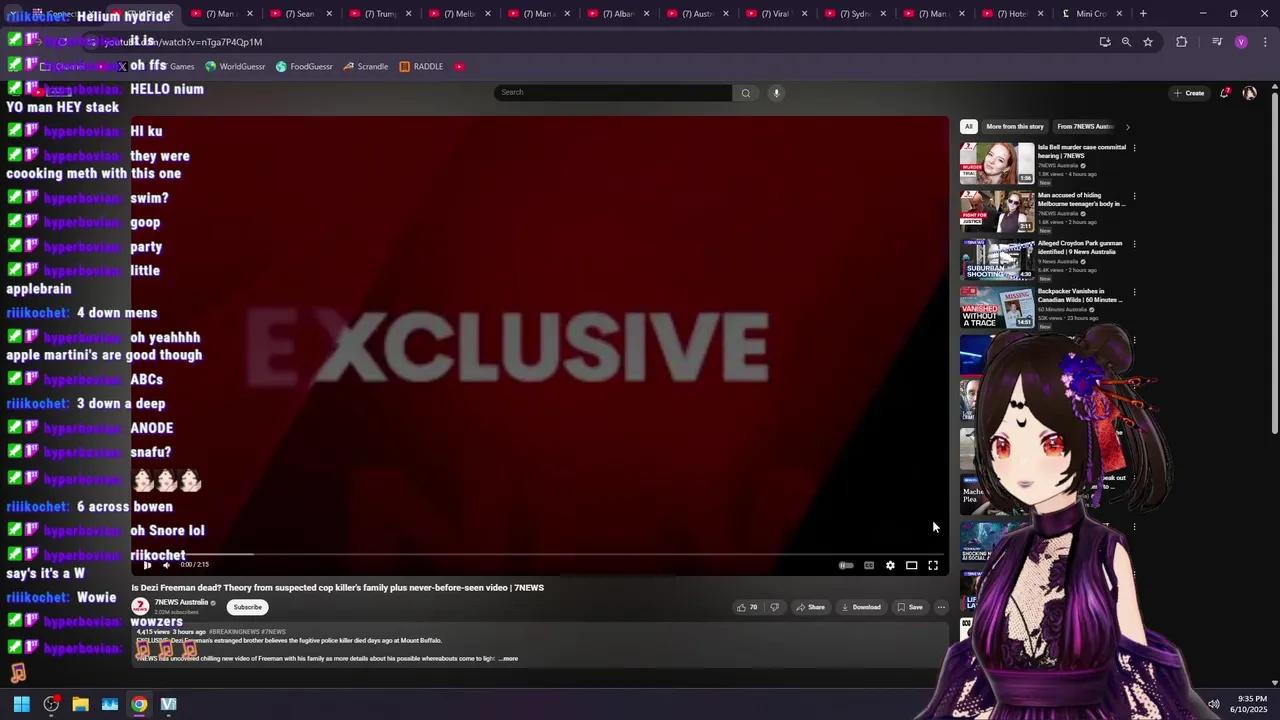This screenshot has height=720, width=1280.
Task: Open options menu for Backpacker Vanishes video
Action: [x=1134, y=292]
